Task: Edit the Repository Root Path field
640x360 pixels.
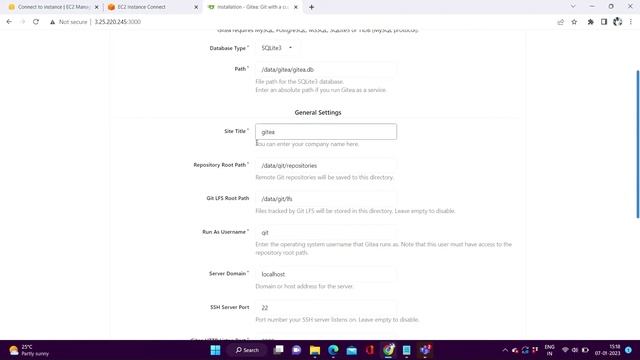Action: click(326, 165)
